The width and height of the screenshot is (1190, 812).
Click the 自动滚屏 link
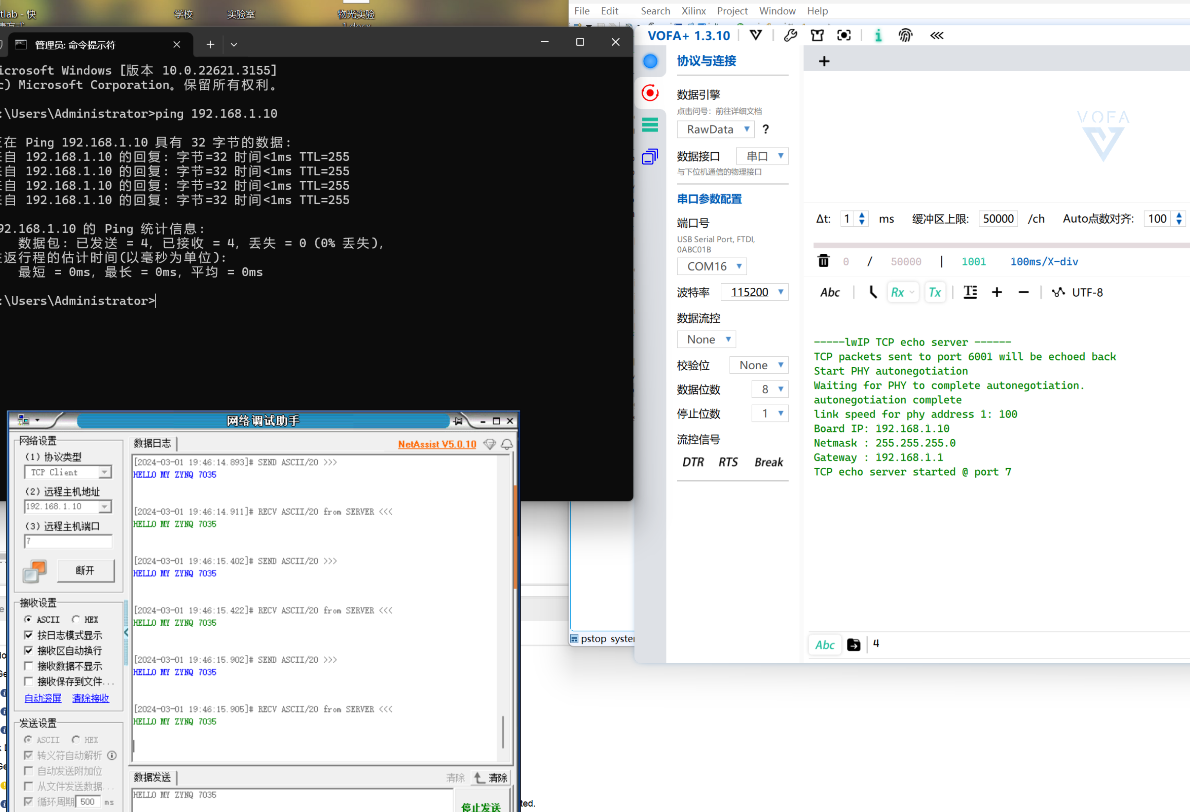click(42, 698)
